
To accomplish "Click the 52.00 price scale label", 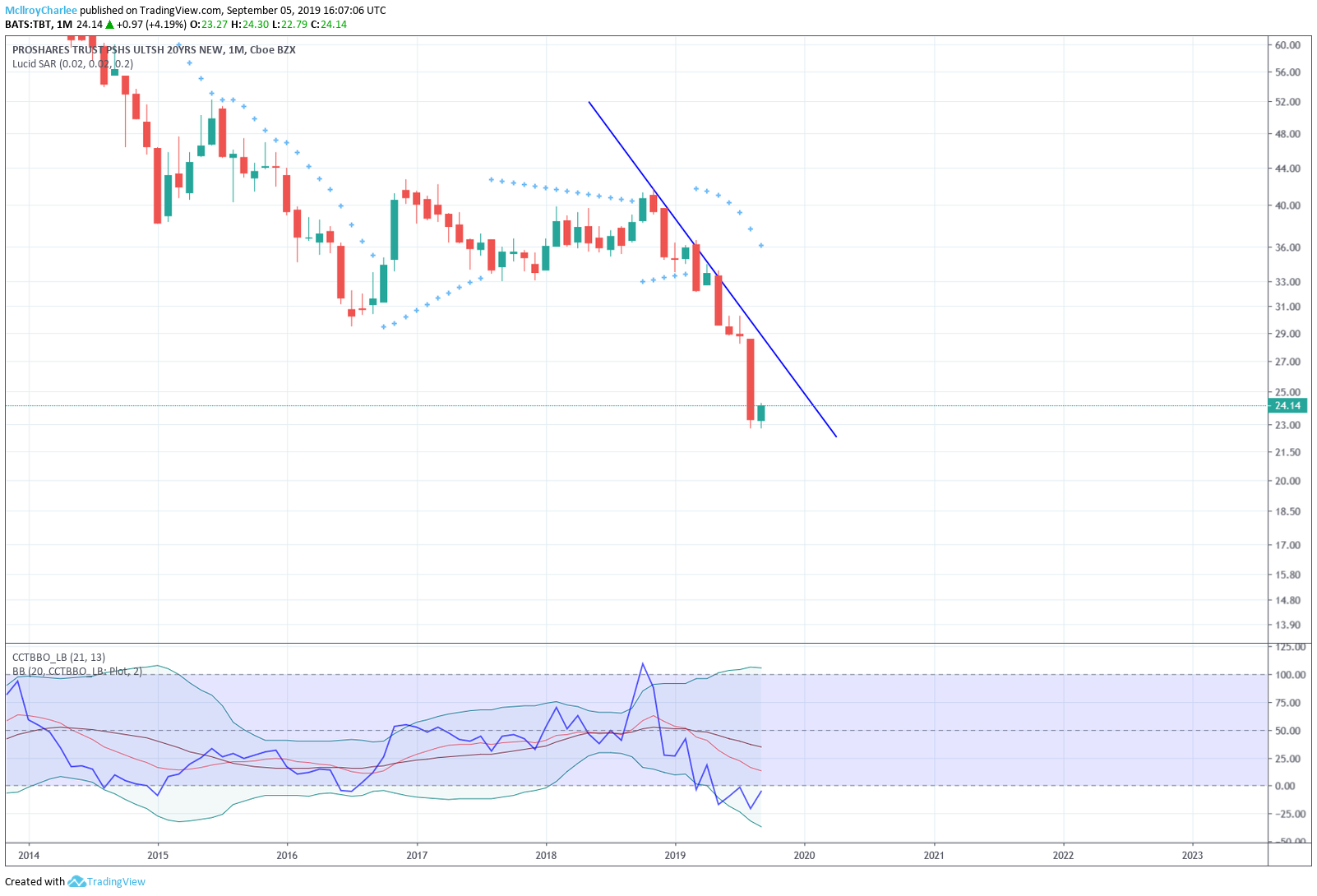I will coord(1287,102).
